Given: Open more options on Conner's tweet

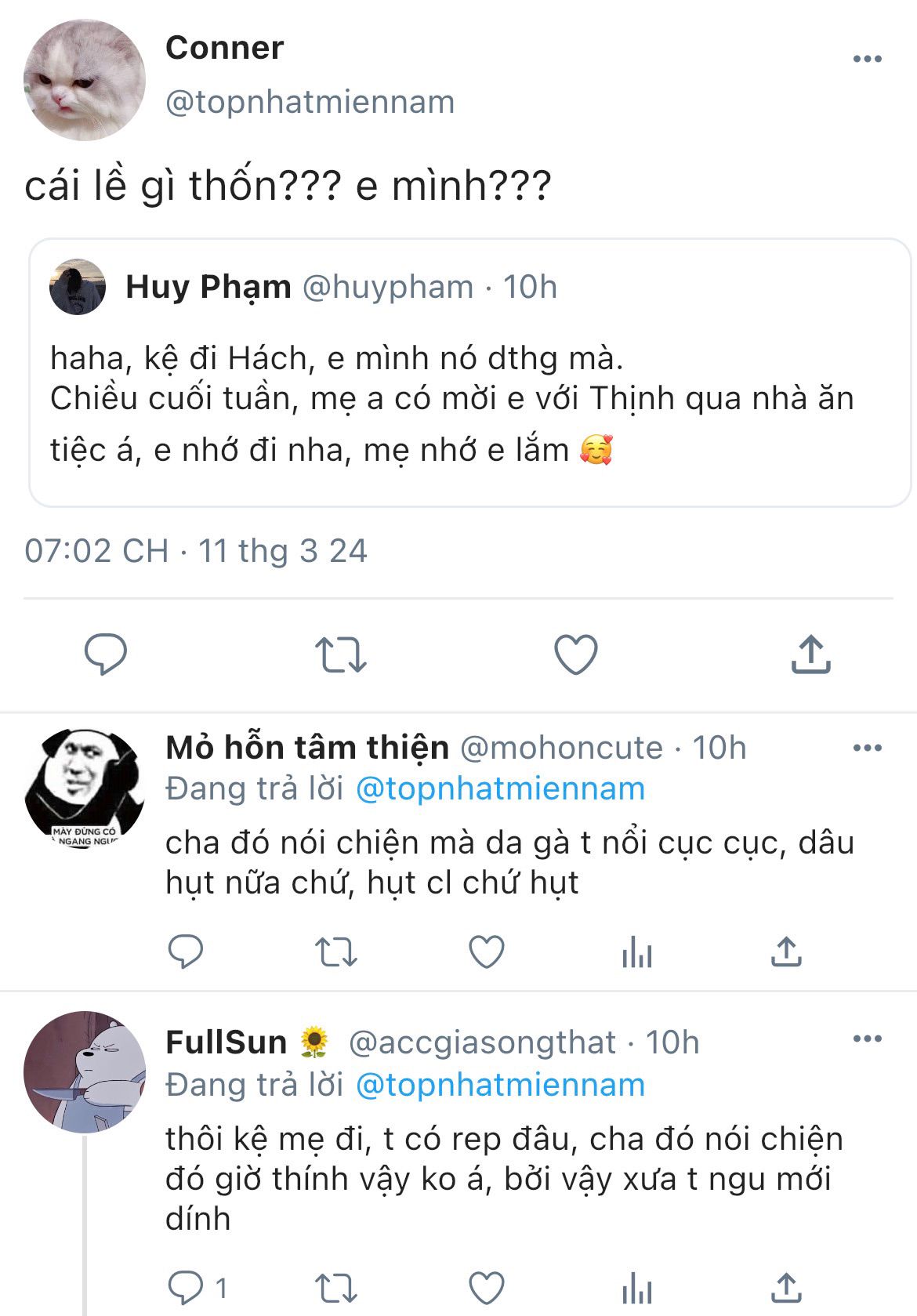Looking at the screenshot, I should pos(867,60).
